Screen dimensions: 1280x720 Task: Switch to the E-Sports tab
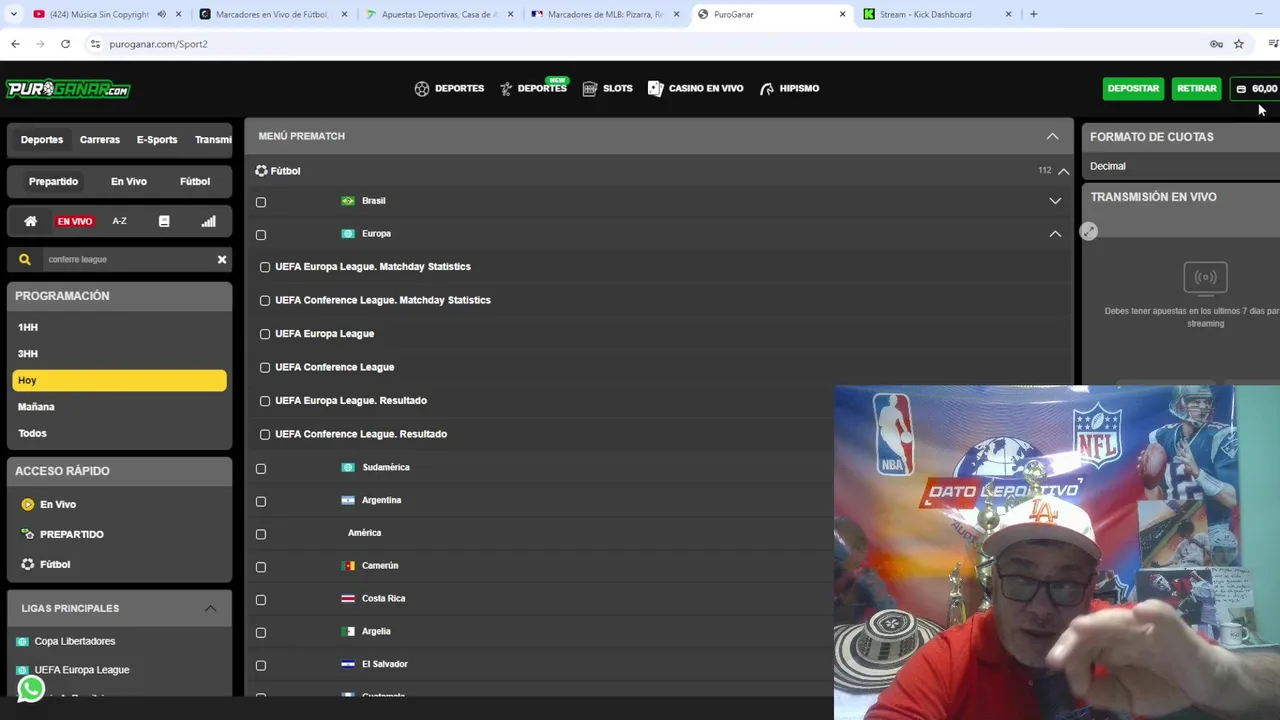(x=157, y=140)
